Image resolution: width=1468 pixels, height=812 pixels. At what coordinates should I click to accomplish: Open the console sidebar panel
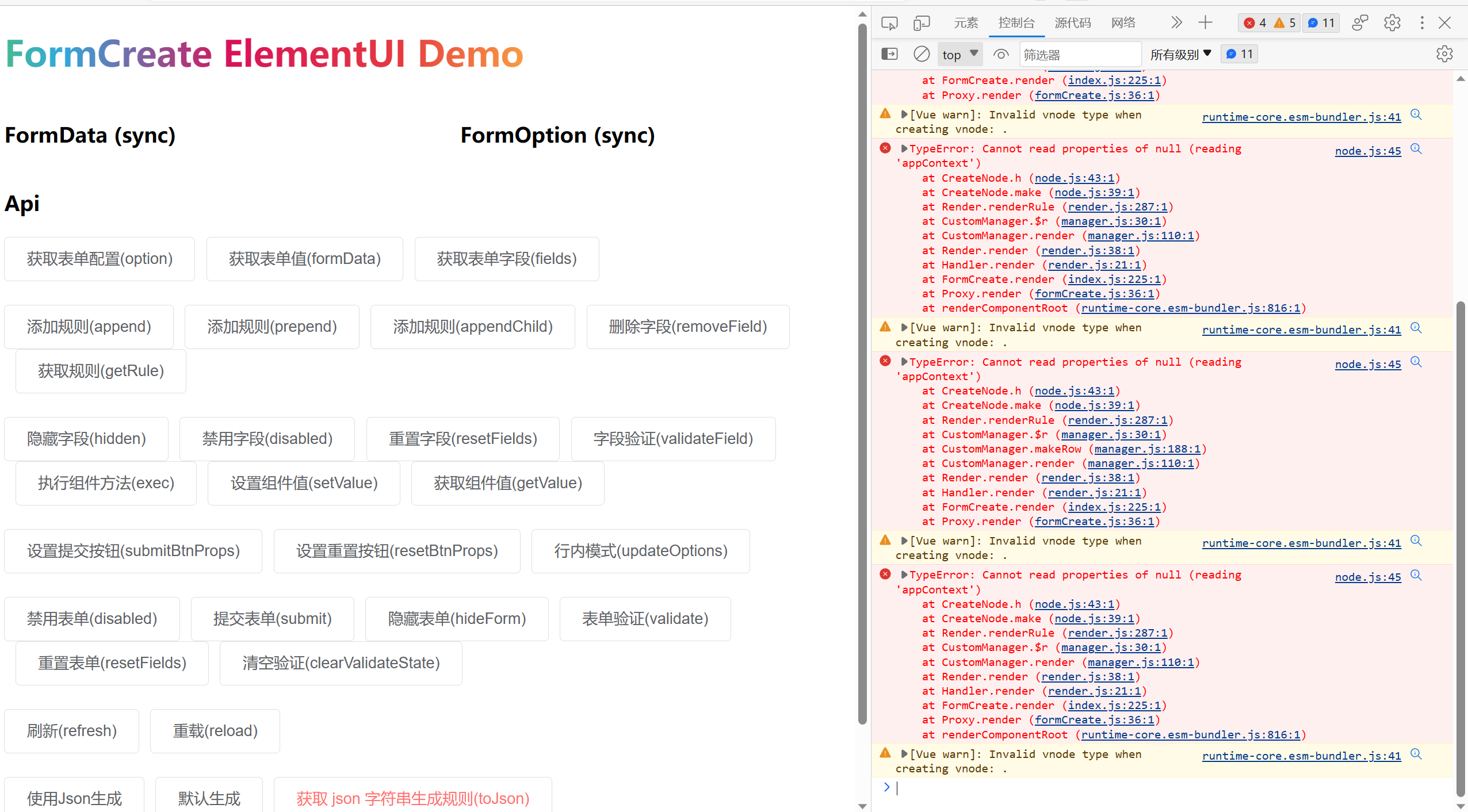(x=889, y=53)
